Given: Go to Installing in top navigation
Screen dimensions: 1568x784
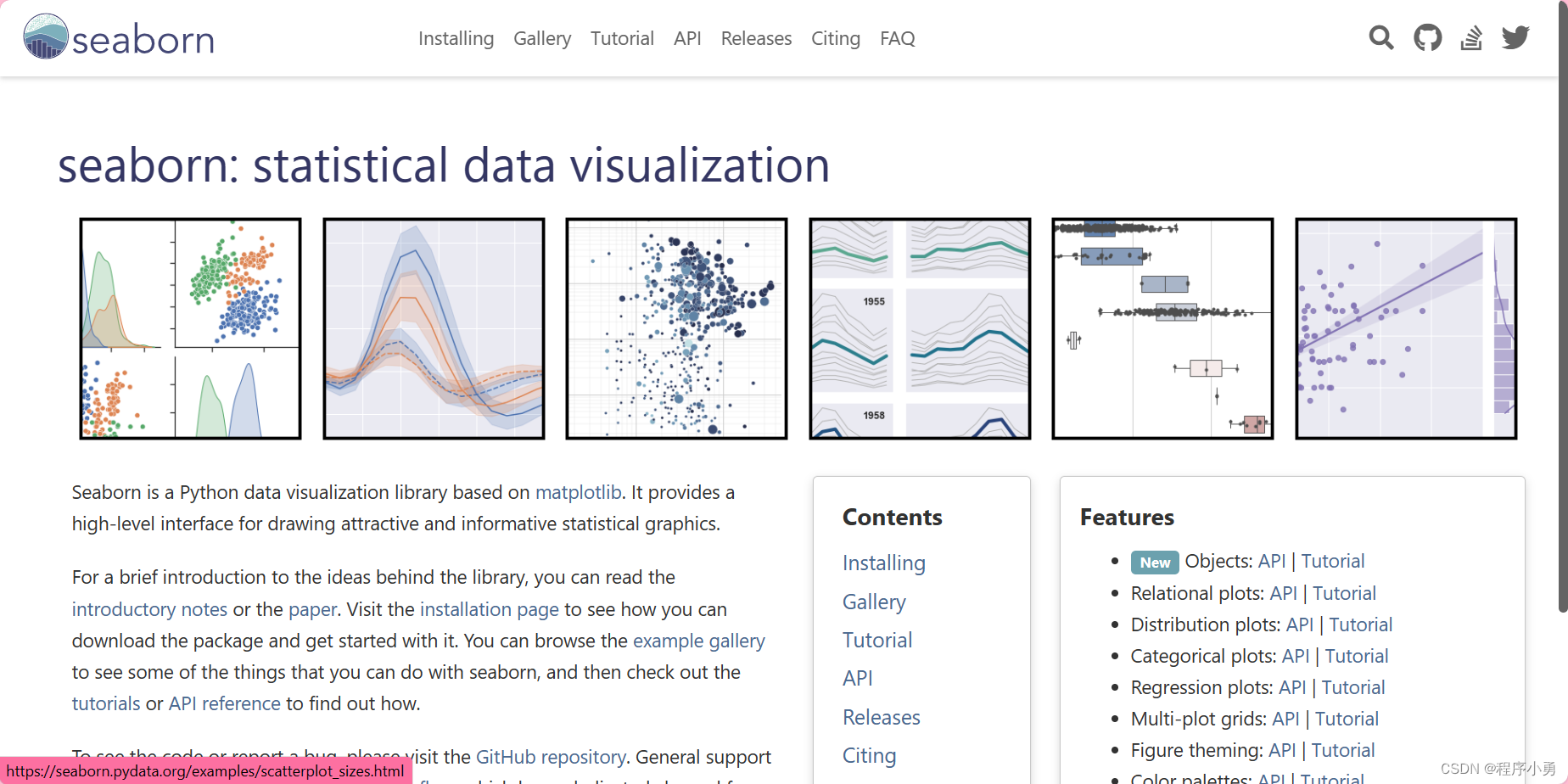Looking at the screenshot, I should [x=456, y=38].
